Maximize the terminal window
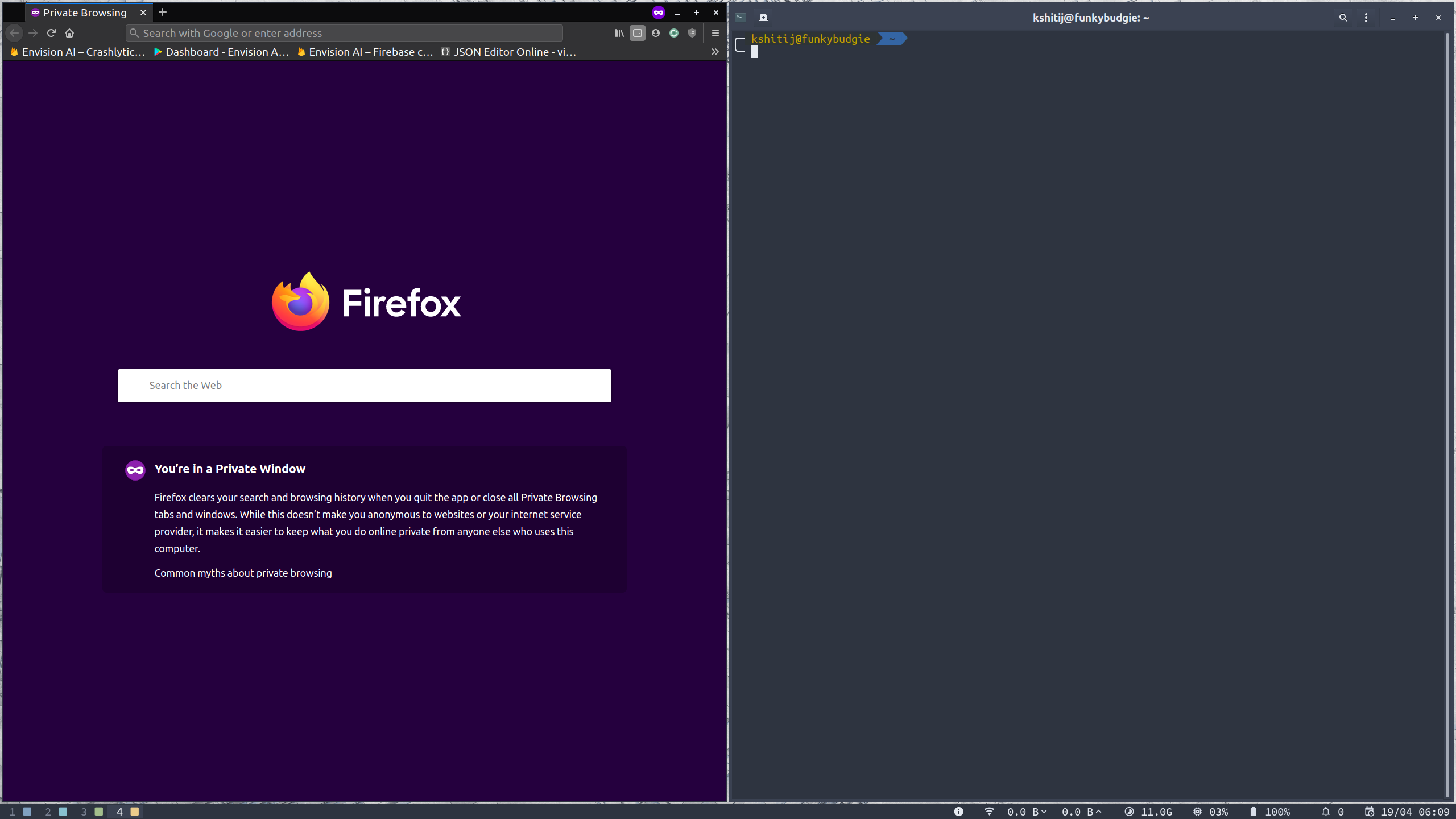Image resolution: width=1456 pixels, height=819 pixels. (1416, 18)
